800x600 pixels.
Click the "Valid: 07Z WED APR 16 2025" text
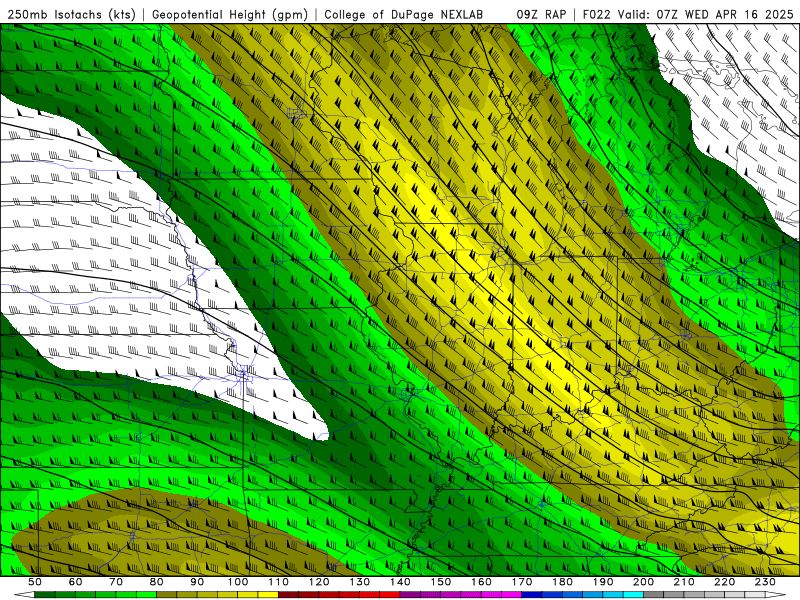(x=706, y=14)
